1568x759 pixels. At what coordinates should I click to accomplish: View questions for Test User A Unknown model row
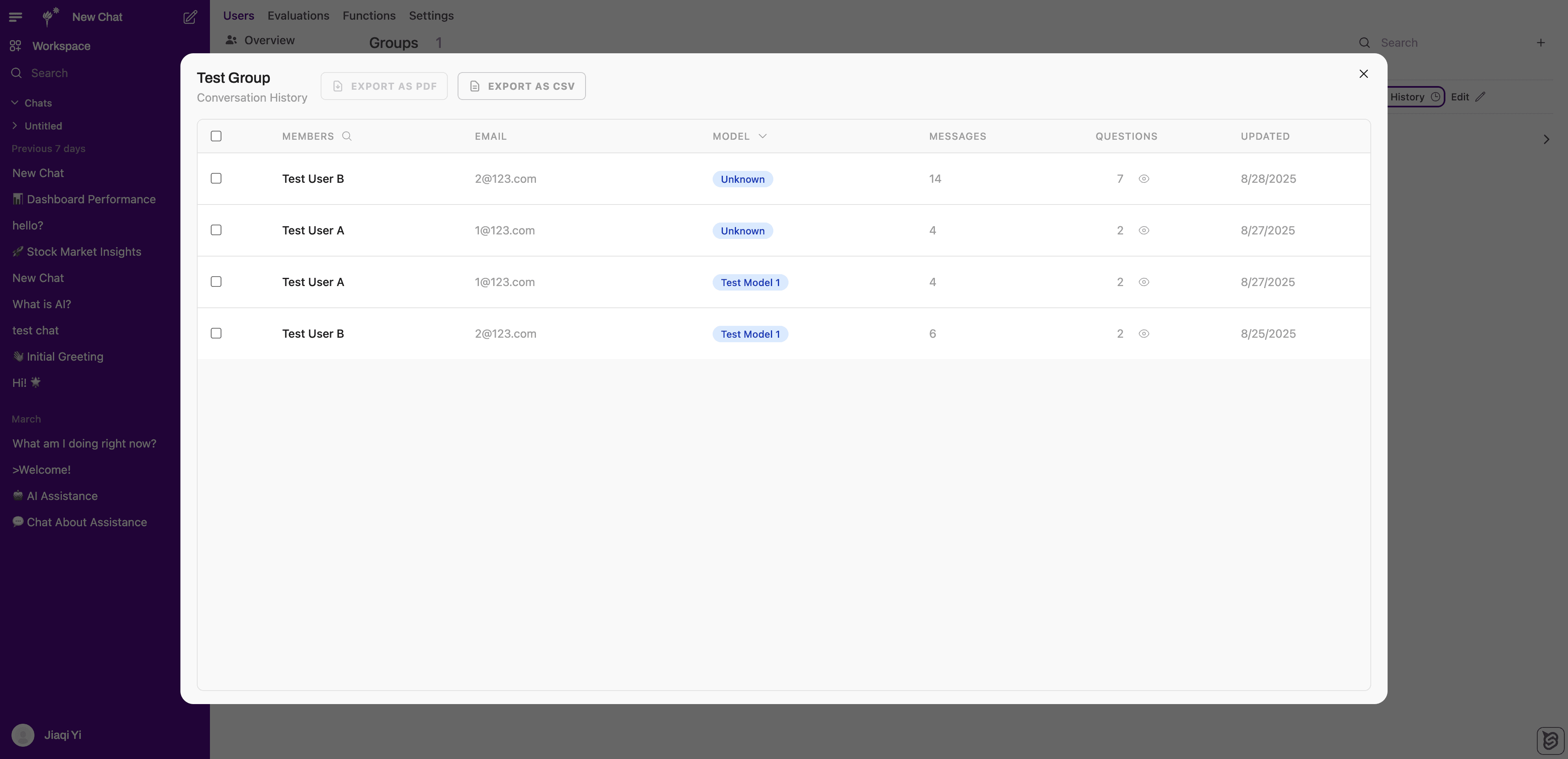pyautogui.click(x=1144, y=230)
